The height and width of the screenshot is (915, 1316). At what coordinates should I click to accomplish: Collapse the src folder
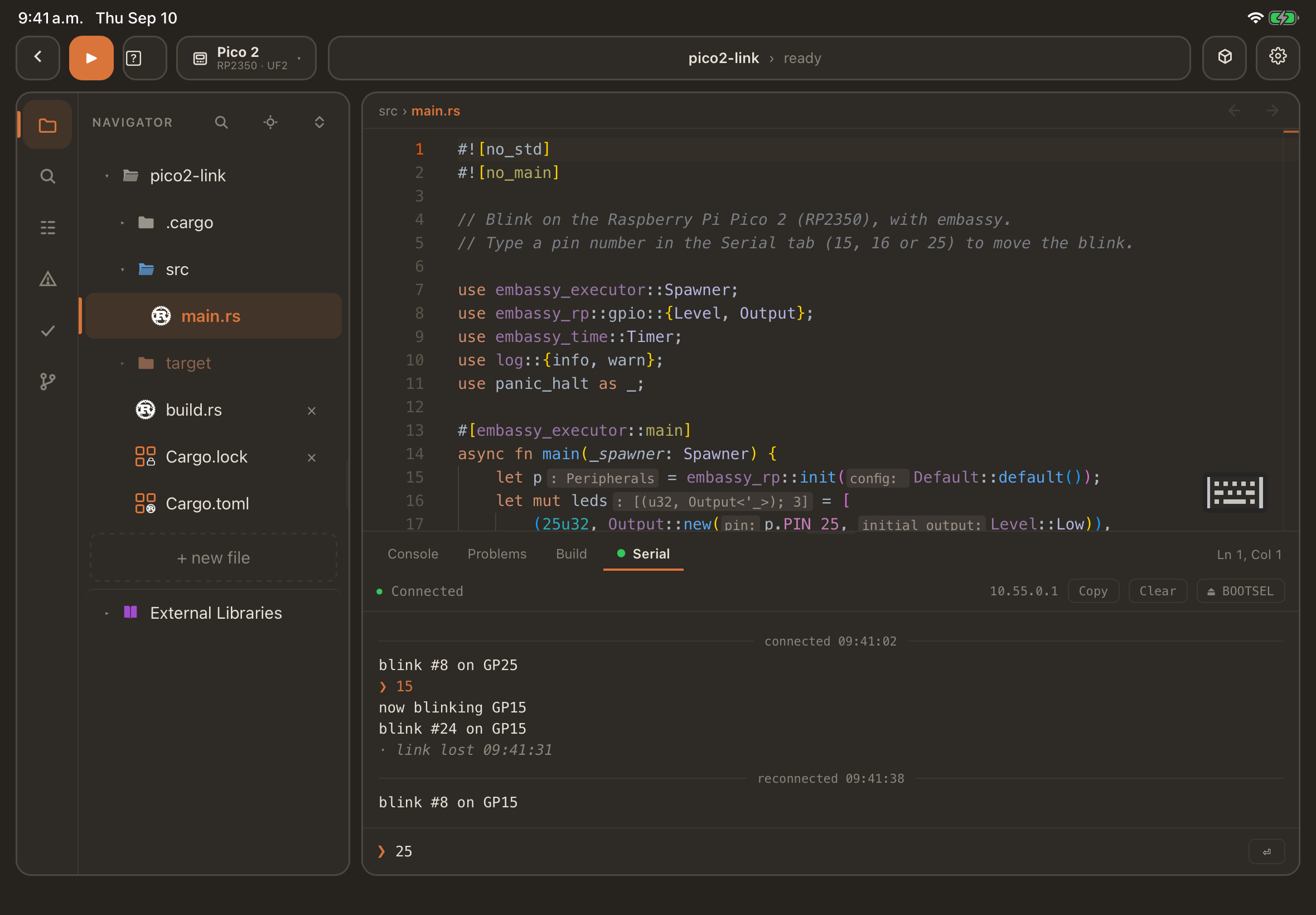[x=122, y=269]
